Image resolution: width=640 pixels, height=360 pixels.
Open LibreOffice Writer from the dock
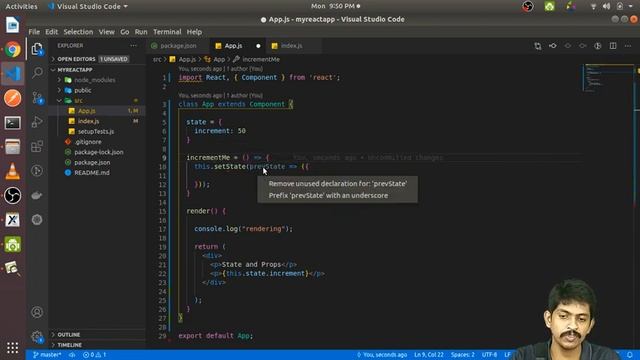coord(13,25)
